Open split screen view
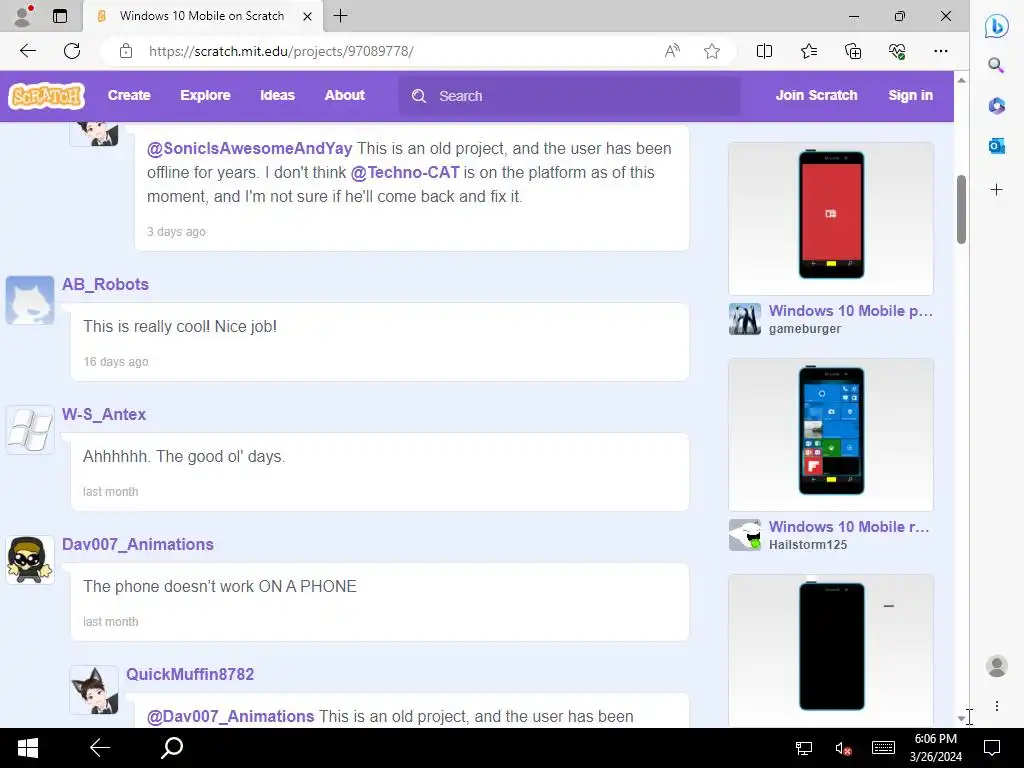 point(764,51)
